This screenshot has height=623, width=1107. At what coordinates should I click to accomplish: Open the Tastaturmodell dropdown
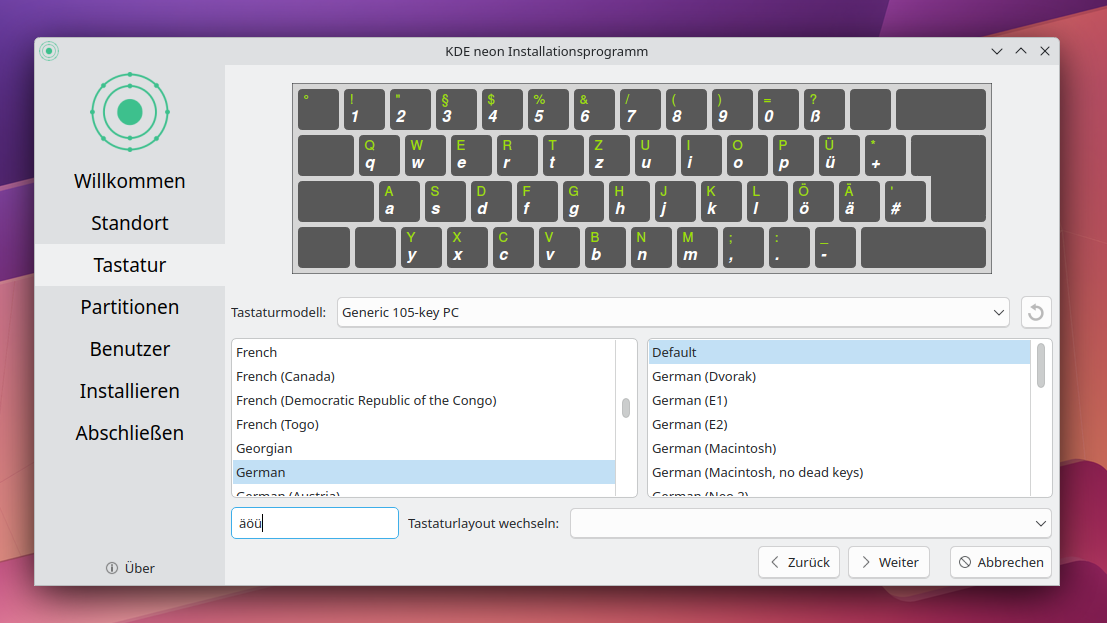(x=673, y=312)
